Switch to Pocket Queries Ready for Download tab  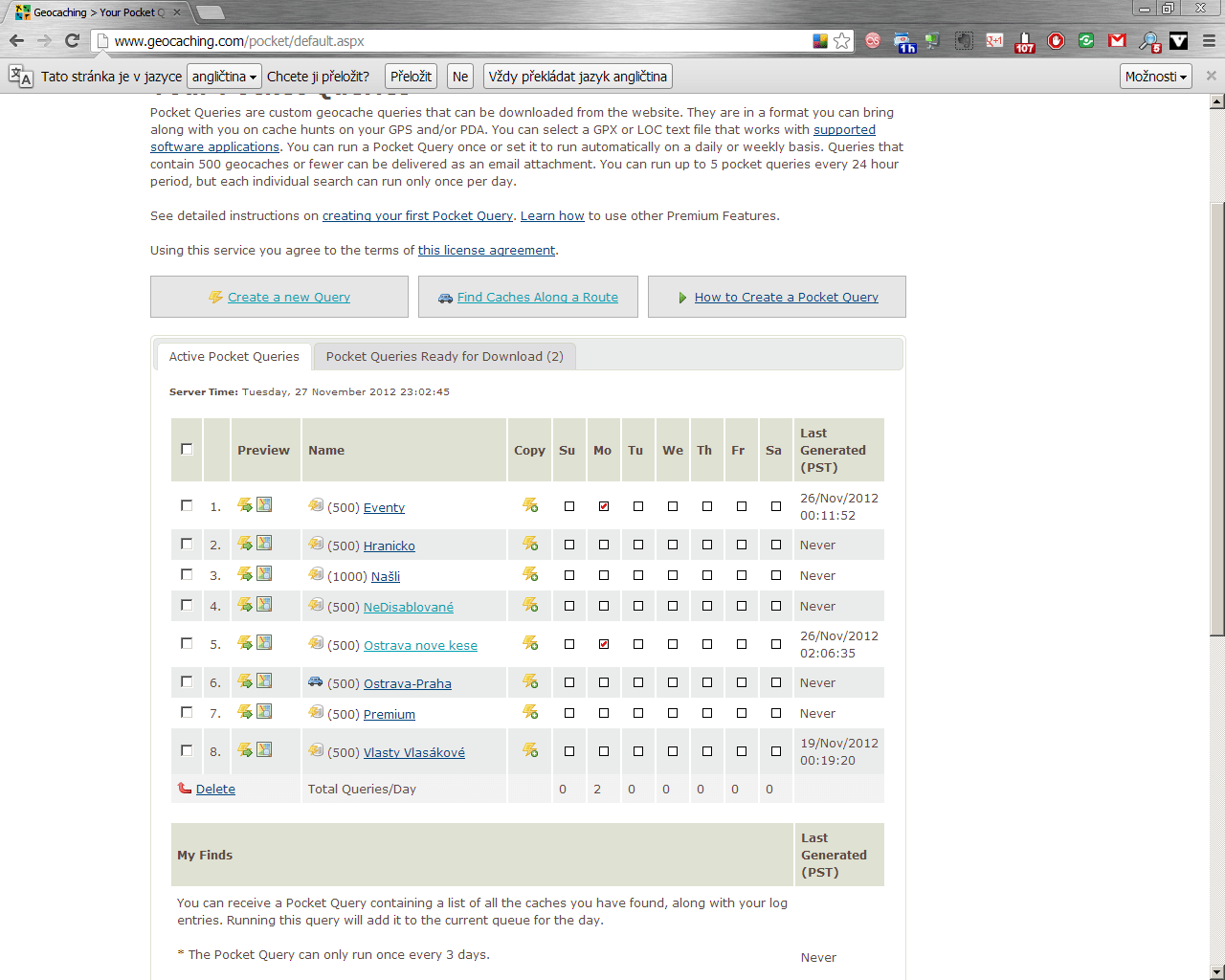click(445, 356)
